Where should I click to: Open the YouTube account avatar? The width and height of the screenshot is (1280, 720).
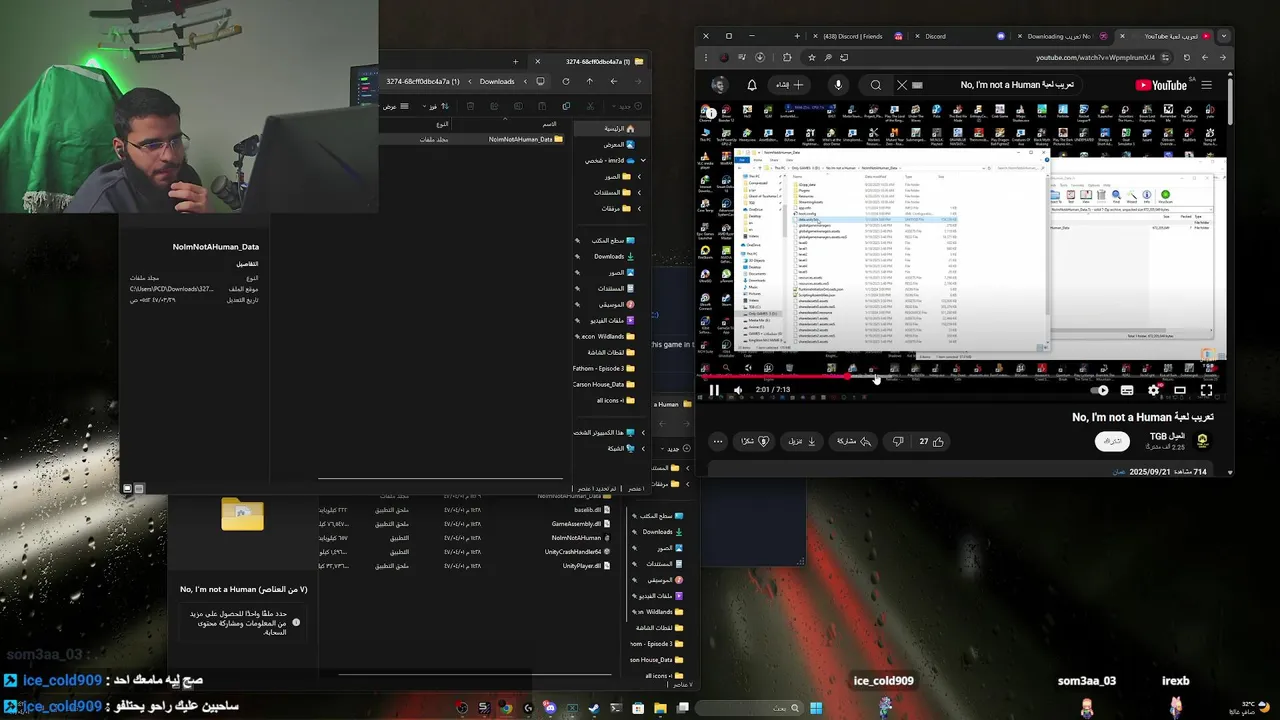pos(719,85)
